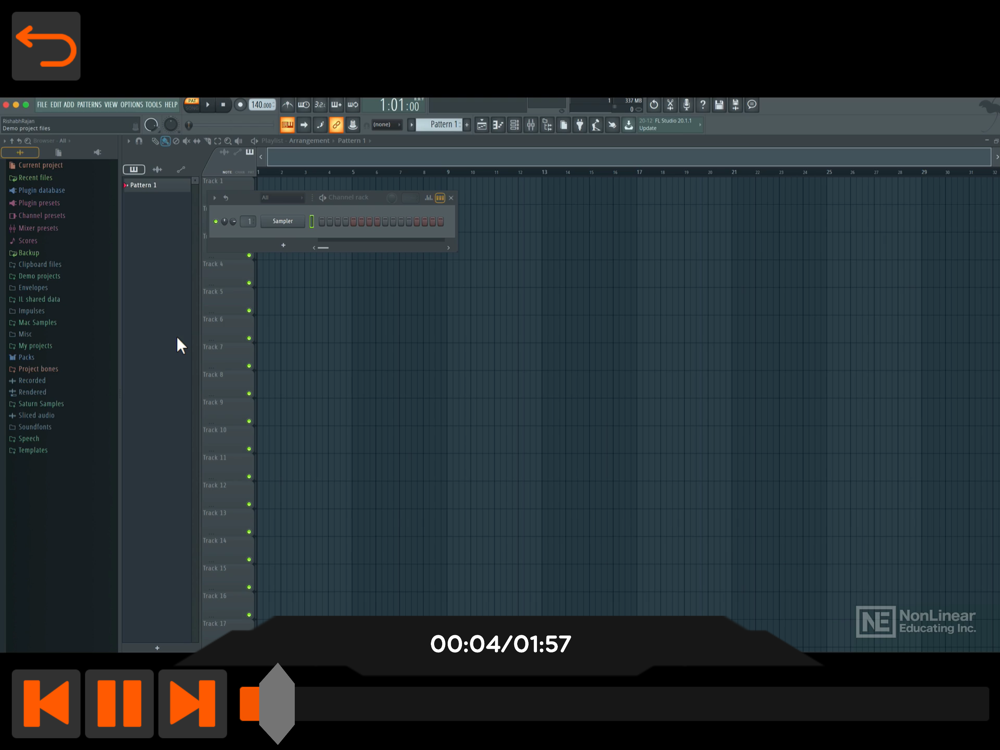Expand the Demo projects folder

coord(34,276)
